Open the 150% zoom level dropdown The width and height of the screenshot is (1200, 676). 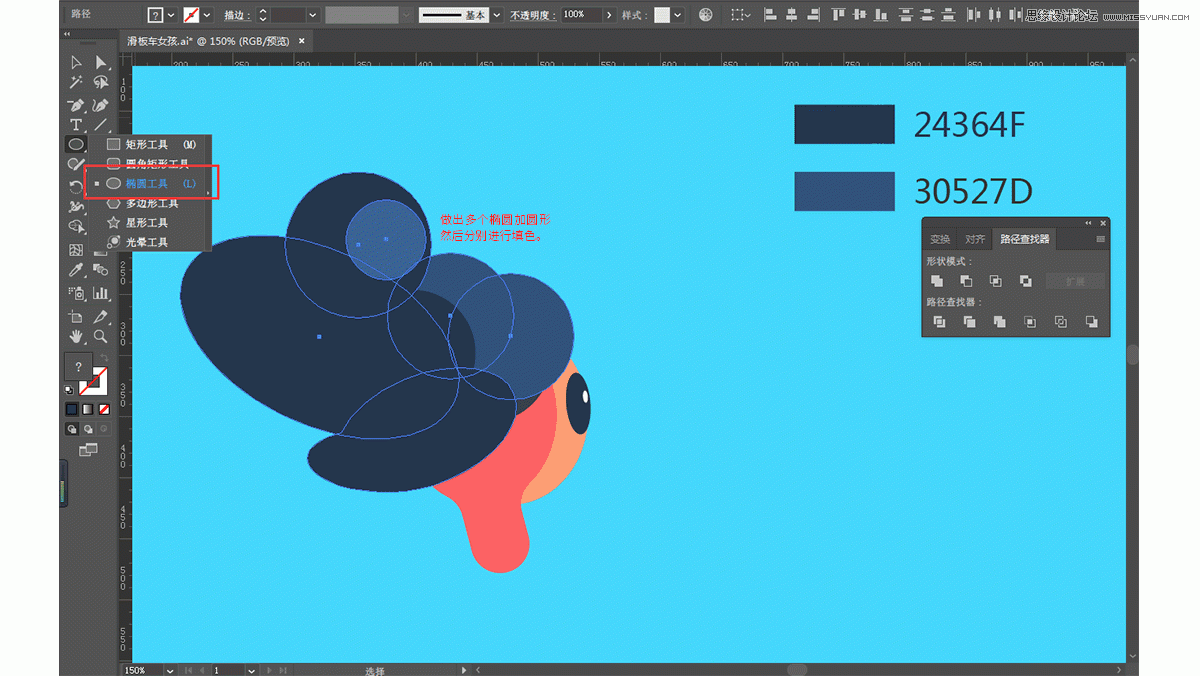170,670
